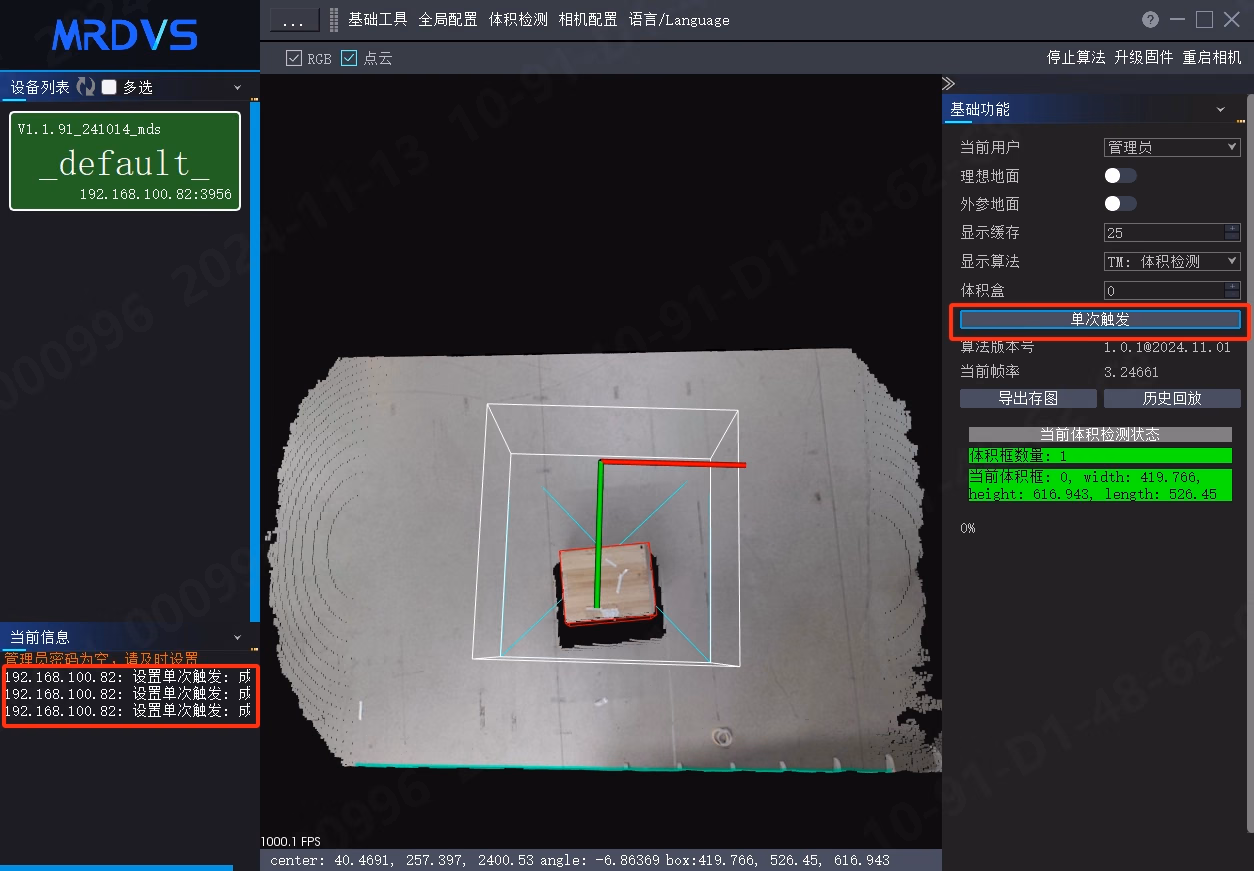This screenshot has width=1254, height=871.
Task: Click the 当前体积检测状态 header bar
Action: (x=1100, y=435)
